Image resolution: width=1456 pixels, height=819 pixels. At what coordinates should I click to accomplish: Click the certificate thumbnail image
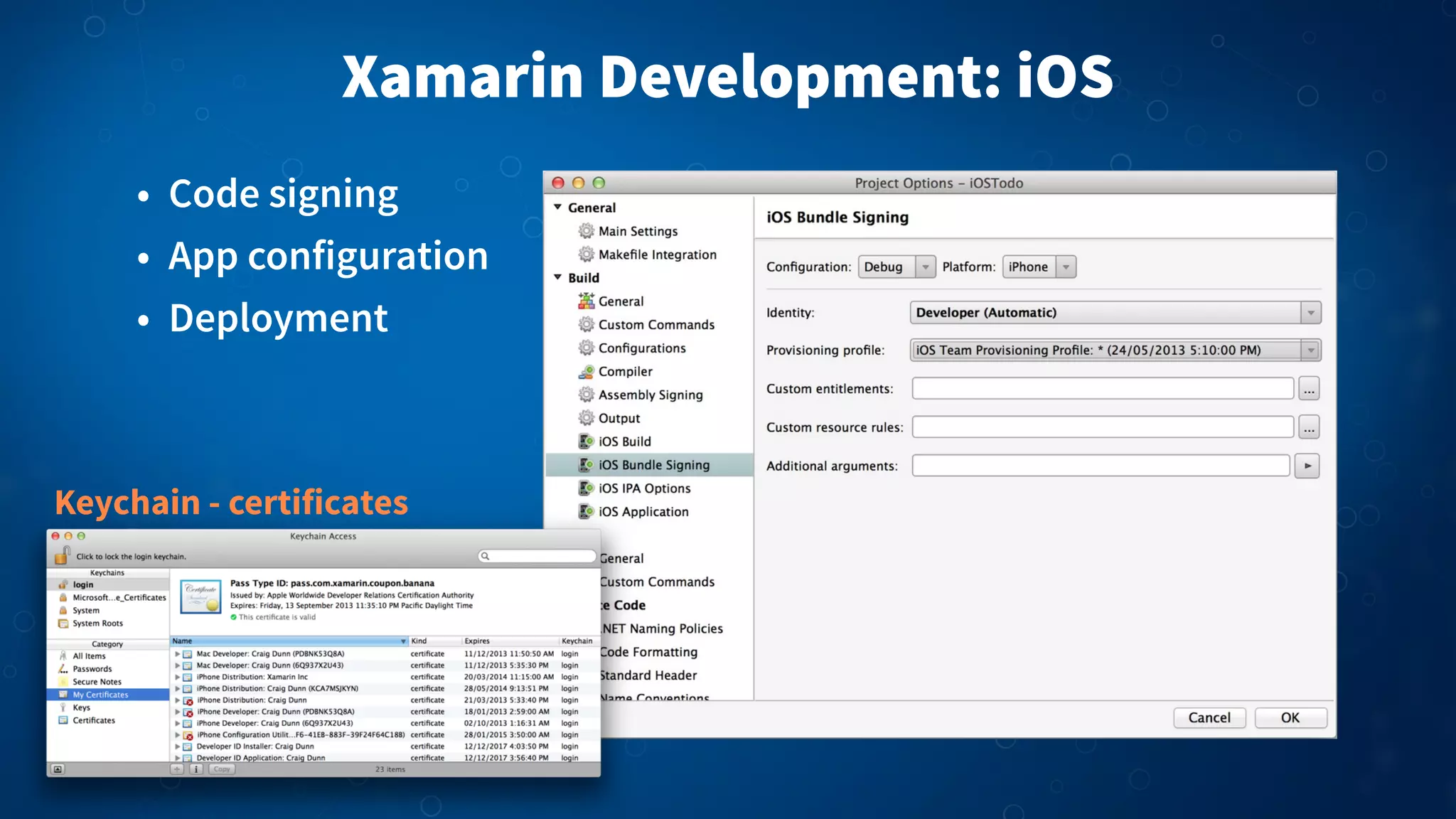200,597
